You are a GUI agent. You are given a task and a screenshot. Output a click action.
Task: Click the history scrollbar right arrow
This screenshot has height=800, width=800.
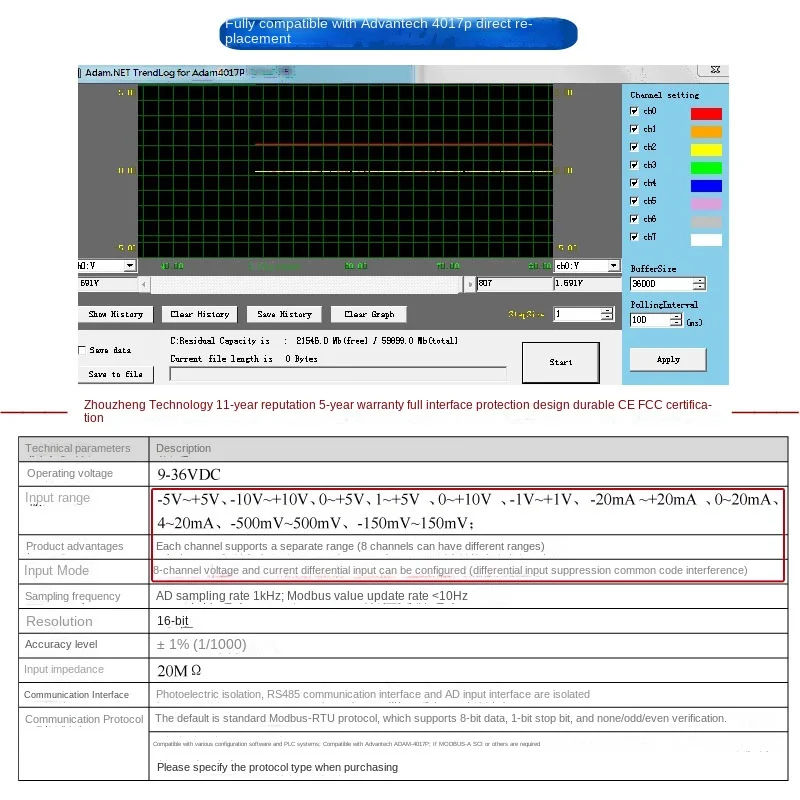click(469, 284)
